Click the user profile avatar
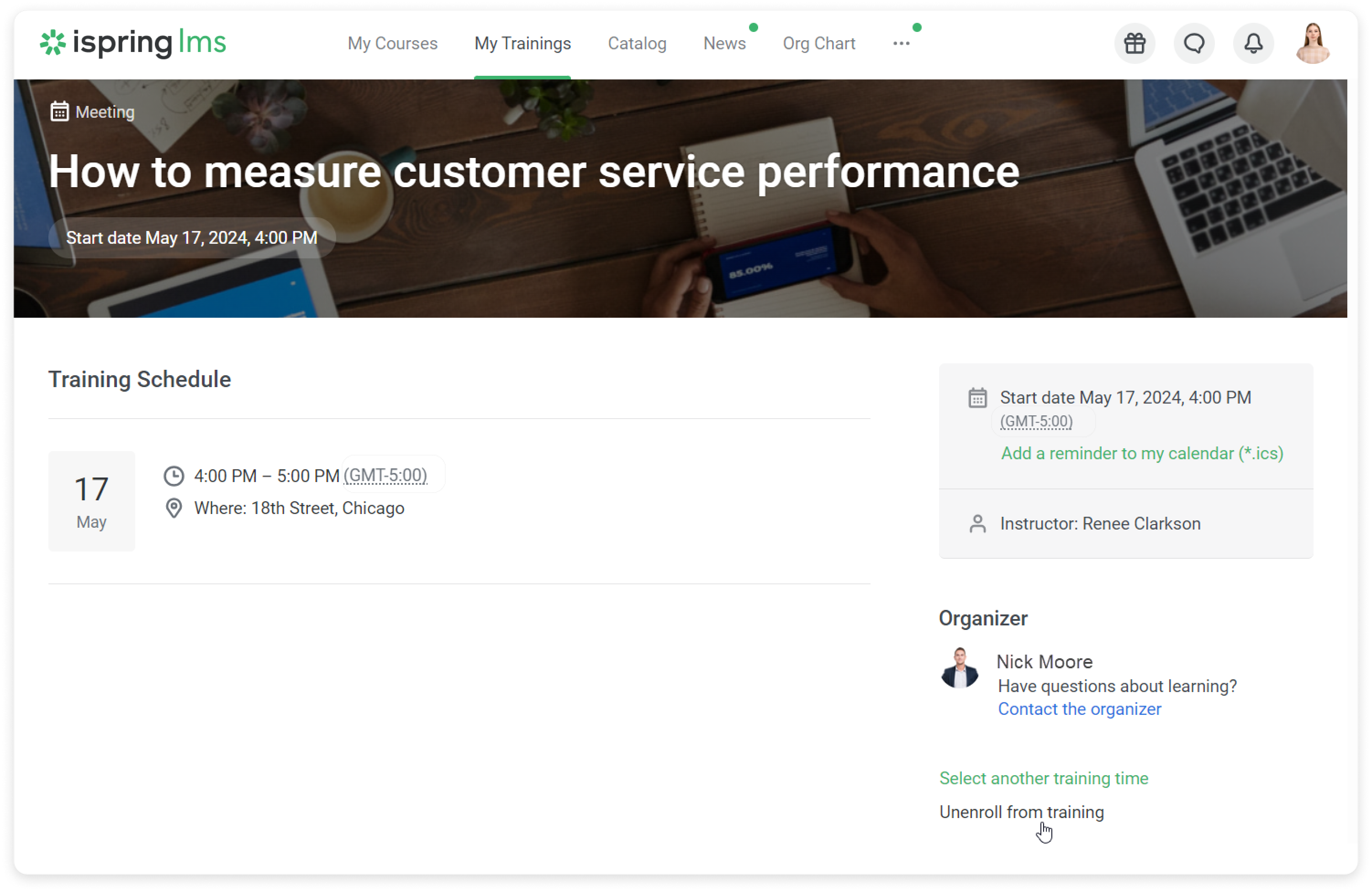Viewport: 1372px width, 892px height. (x=1313, y=43)
